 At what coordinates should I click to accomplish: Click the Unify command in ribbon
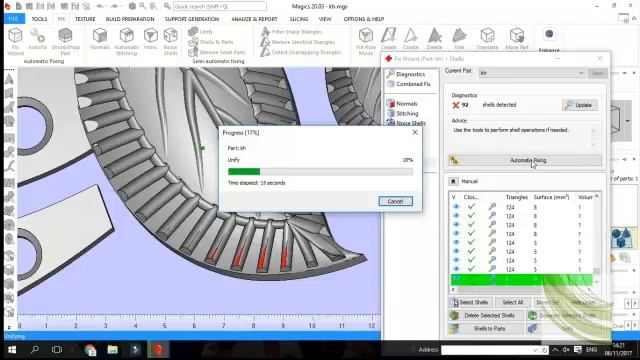[x=201, y=31]
